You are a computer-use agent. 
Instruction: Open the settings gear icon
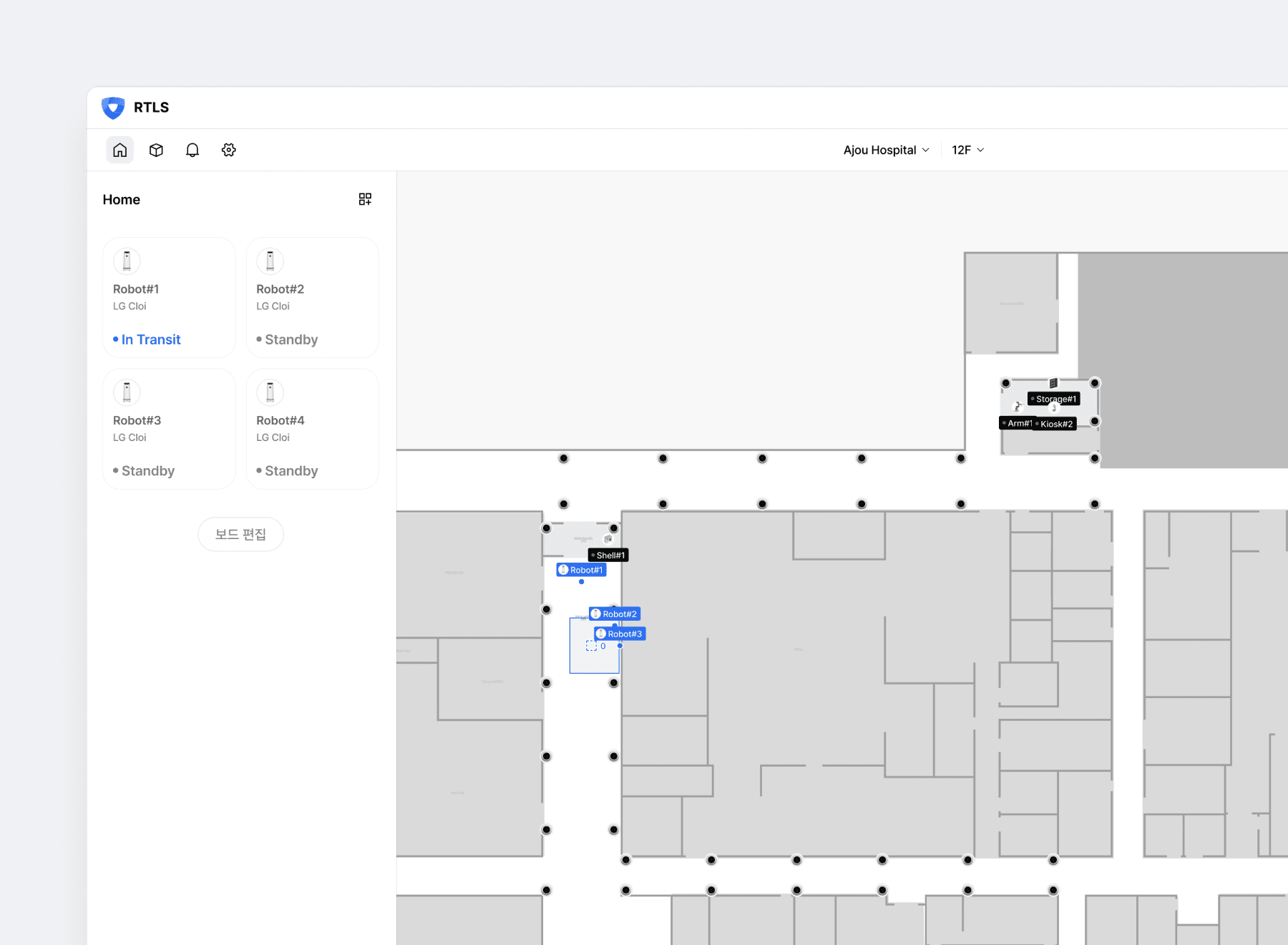pos(229,150)
